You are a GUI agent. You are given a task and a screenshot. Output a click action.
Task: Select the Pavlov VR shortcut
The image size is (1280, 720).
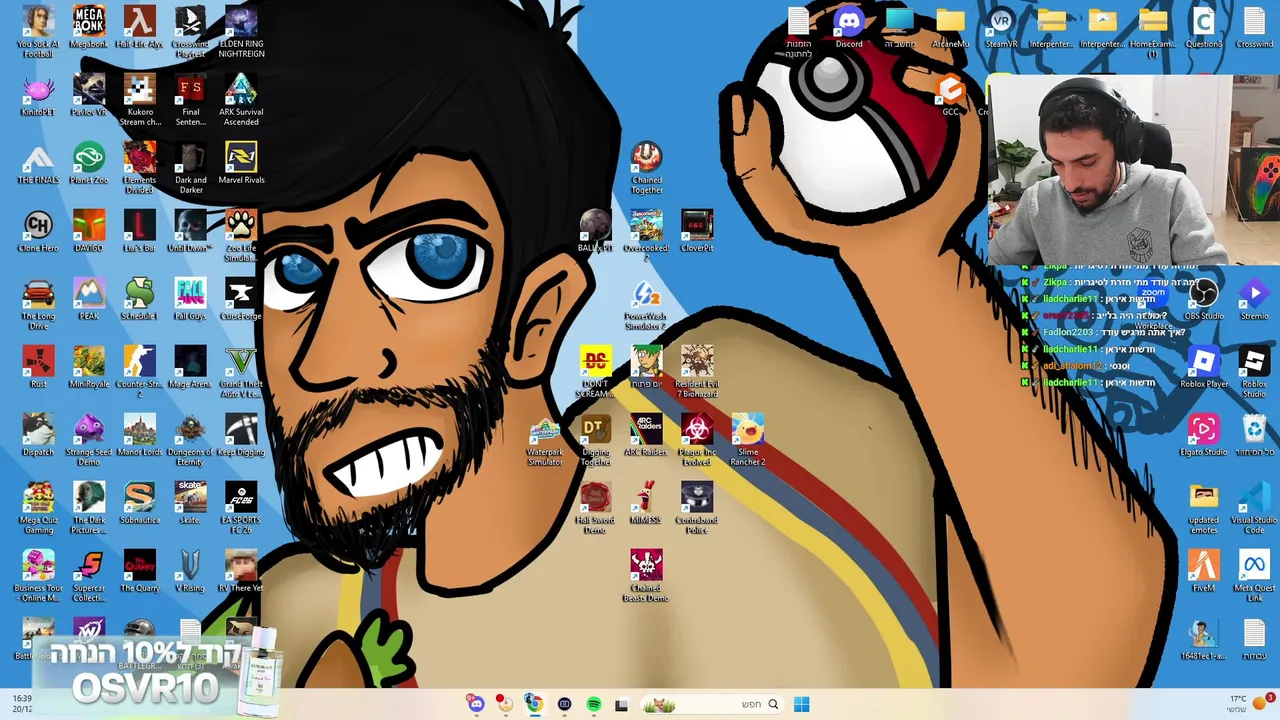tap(89, 95)
